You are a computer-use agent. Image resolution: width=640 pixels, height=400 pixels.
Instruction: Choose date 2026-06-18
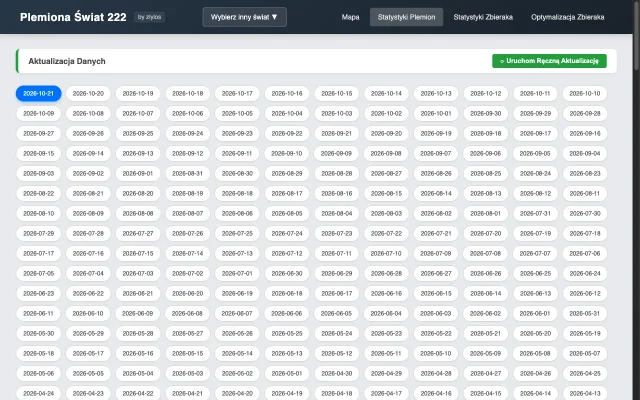tap(287, 293)
